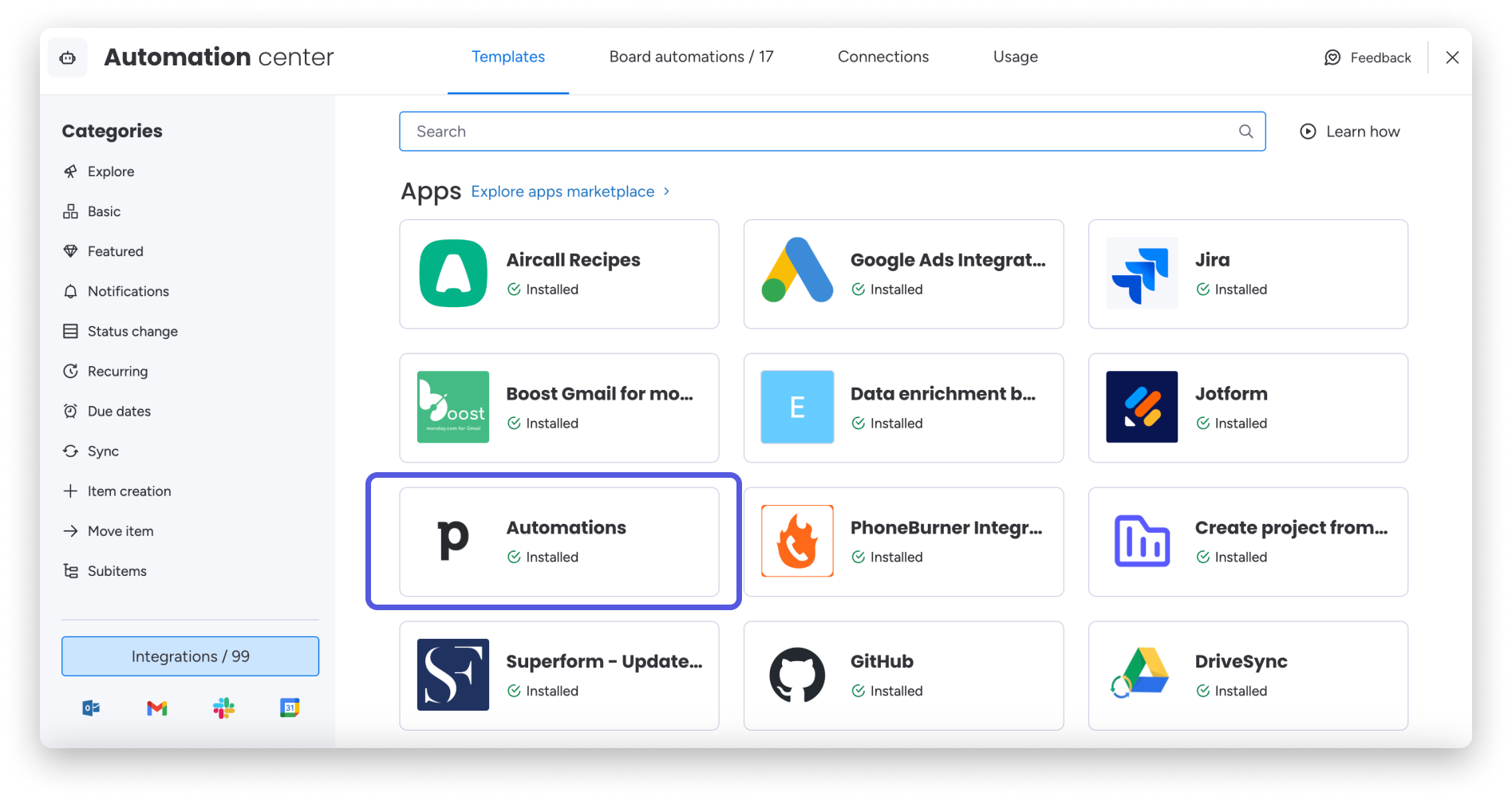Open the Automations app title
Viewport: 1512px width, 800px height.
[x=567, y=528]
